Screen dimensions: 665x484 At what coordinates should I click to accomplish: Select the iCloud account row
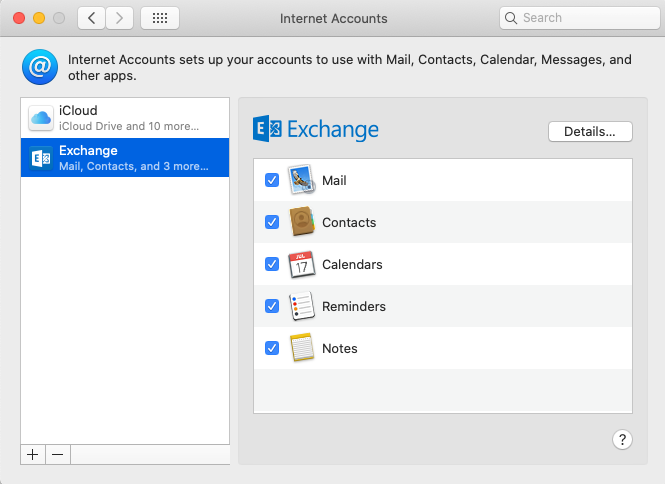click(x=125, y=118)
